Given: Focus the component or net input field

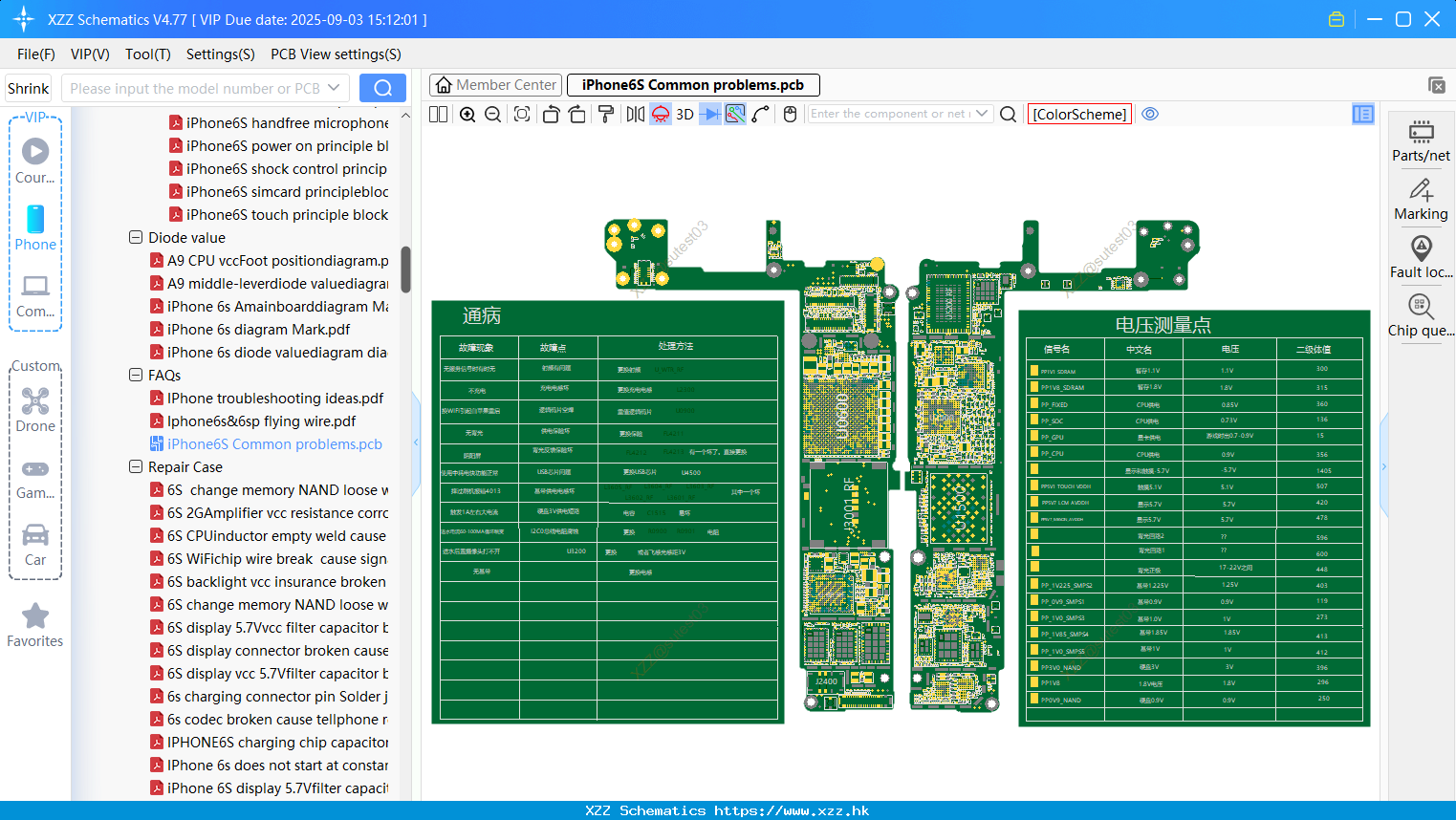Looking at the screenshot, I should [890, 114].
